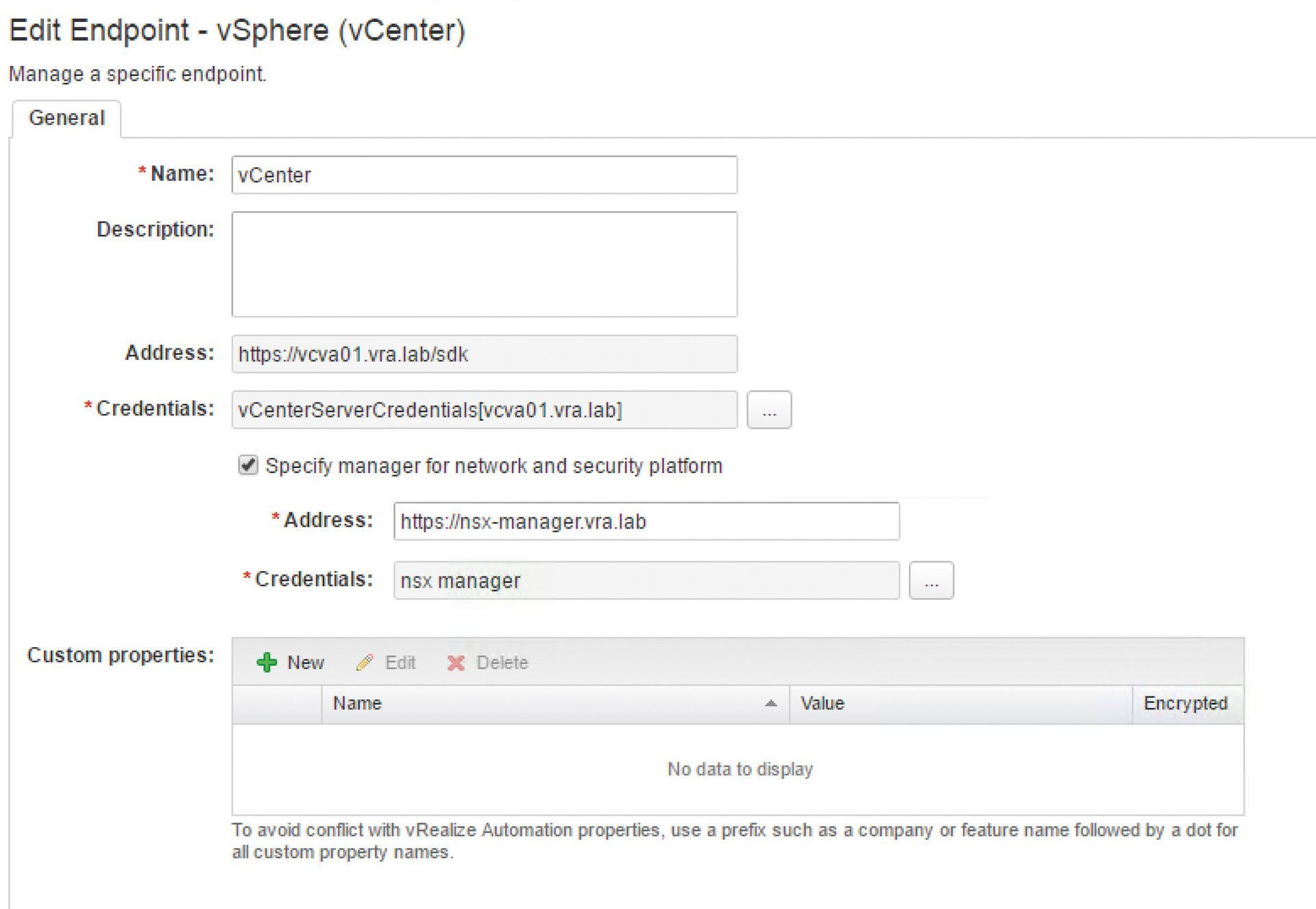Image resolution: width=1316 pixels, height=909 pixels.
Task: Uncheck Specify manager for network and security platform
Action: click(x=248, y=465)
